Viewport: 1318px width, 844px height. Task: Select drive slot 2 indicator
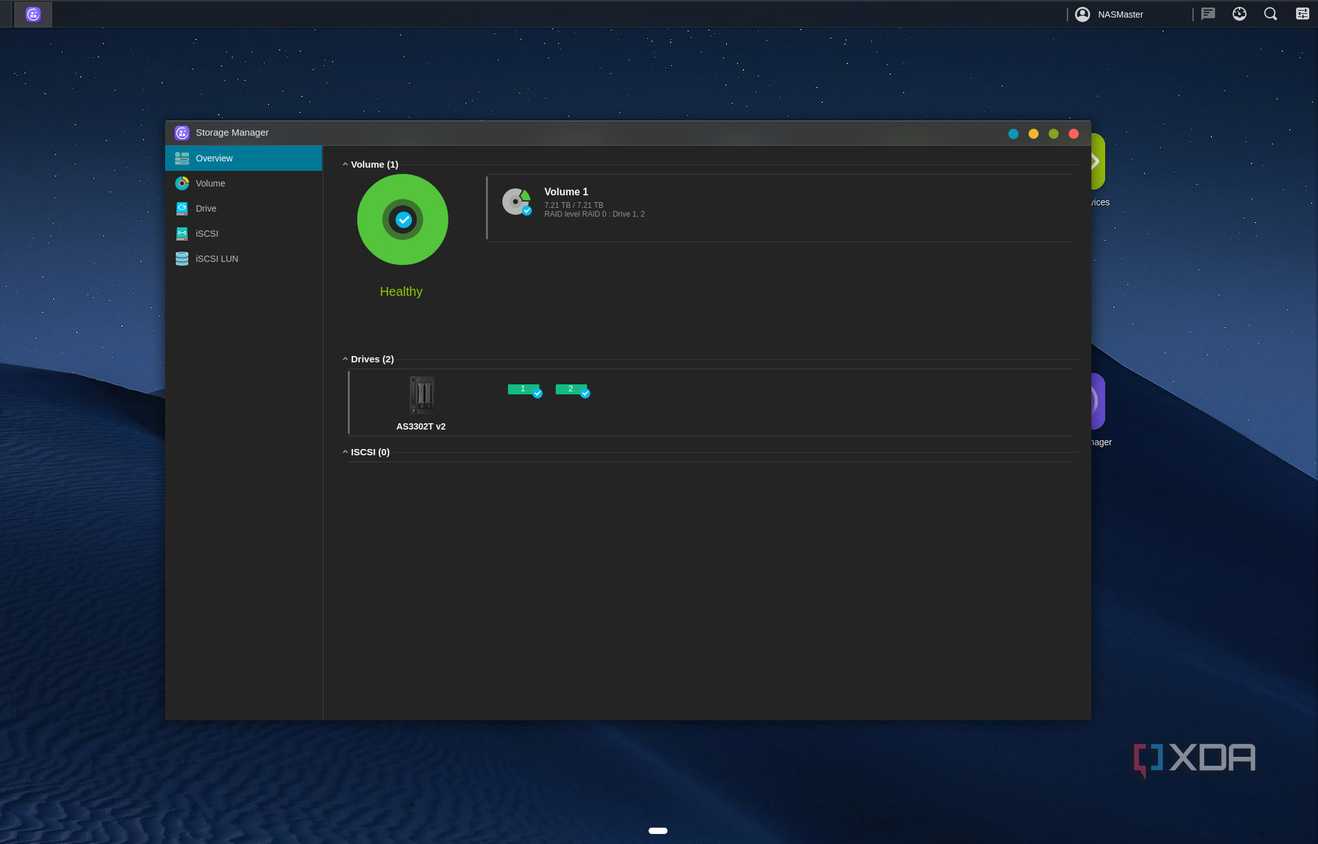(x=572, y=390)
